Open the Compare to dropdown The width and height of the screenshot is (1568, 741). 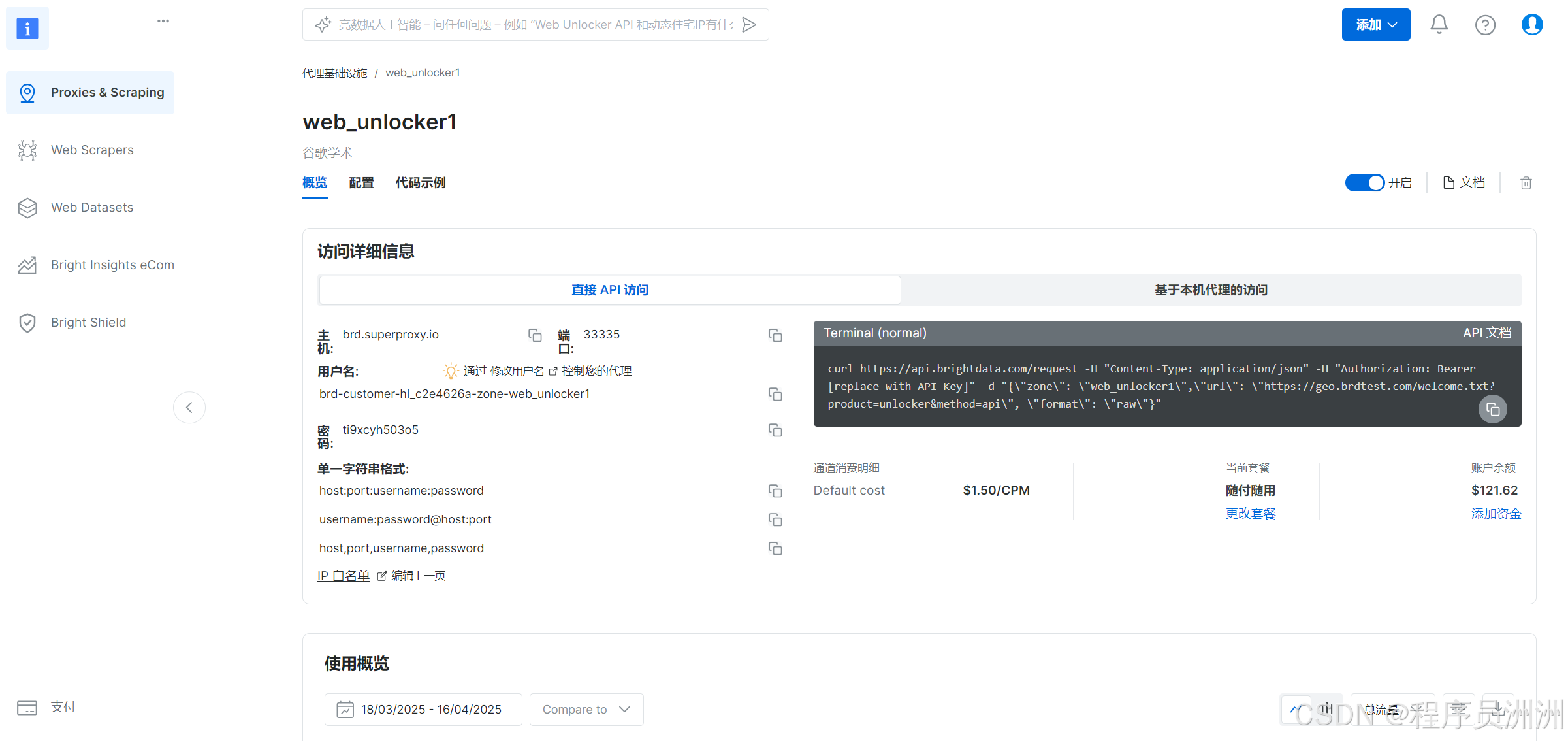(x=586, y=710)
